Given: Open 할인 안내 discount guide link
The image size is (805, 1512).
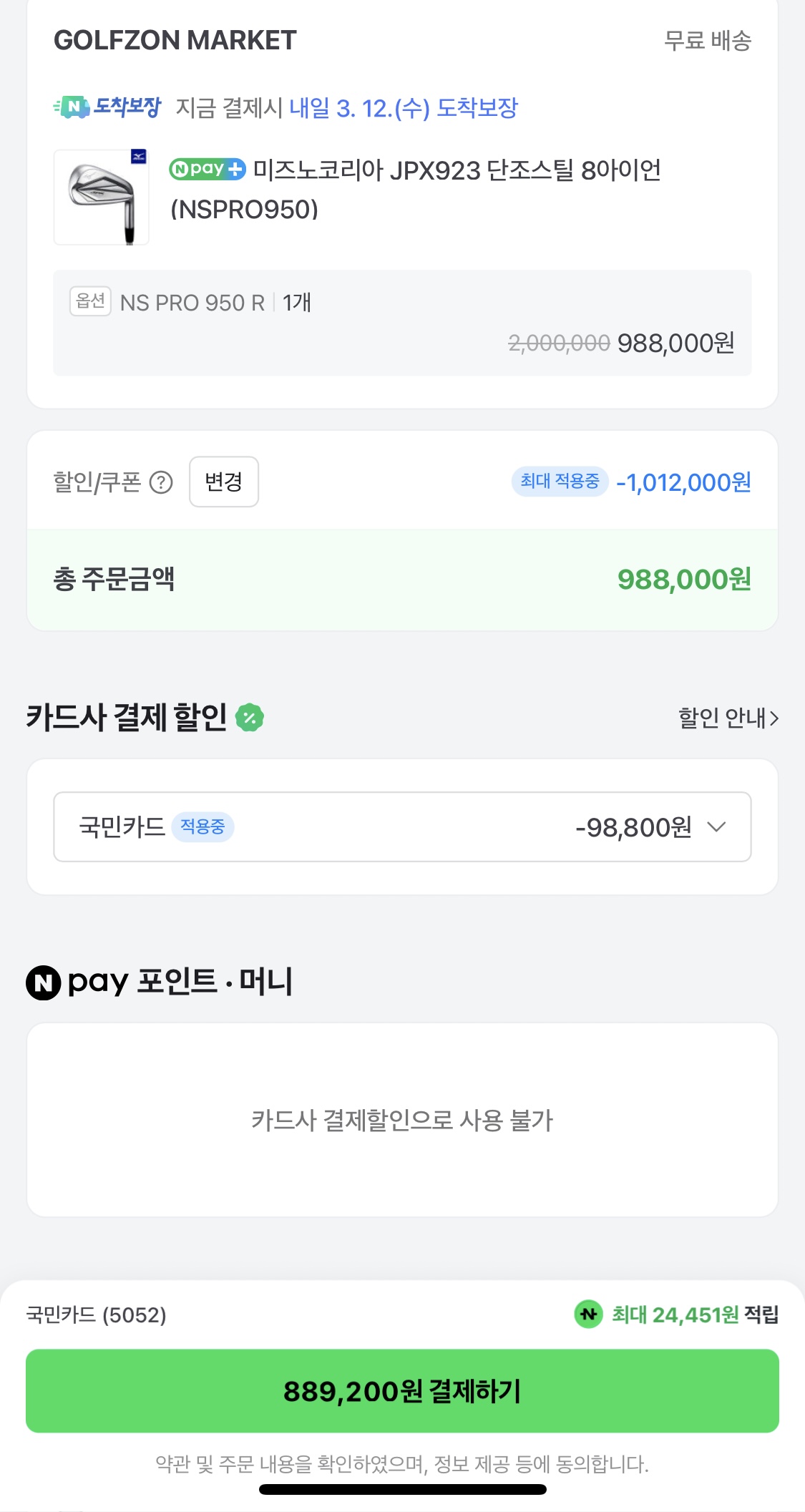Looking at the screenshot, I should pyautogui.click(x=728, y=718).
